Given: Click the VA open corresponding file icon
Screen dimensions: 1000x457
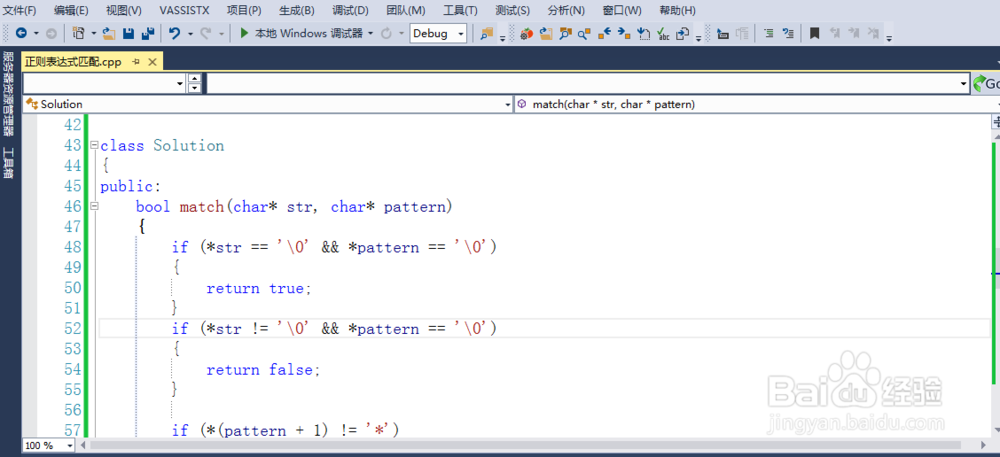Looking at the screenshot, I should click(x=683, y=34).
